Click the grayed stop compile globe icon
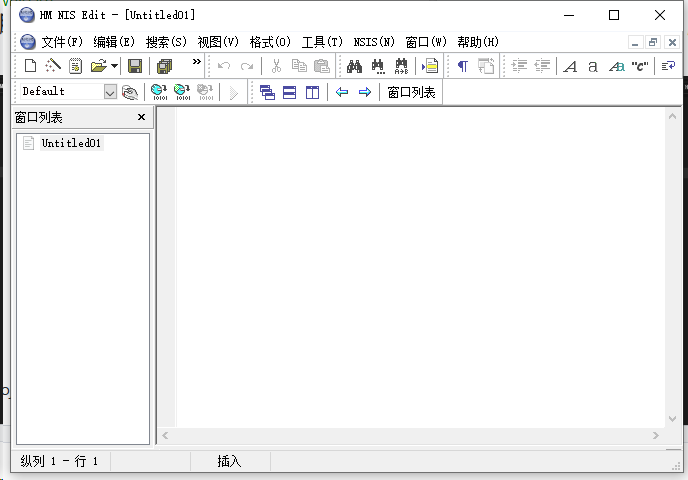Screen dimensions: 688x480 205,92
